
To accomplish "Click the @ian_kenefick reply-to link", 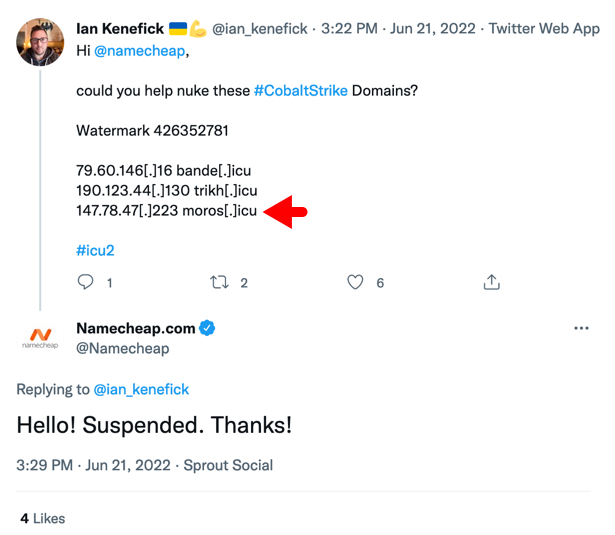I will tap(140, 389).
